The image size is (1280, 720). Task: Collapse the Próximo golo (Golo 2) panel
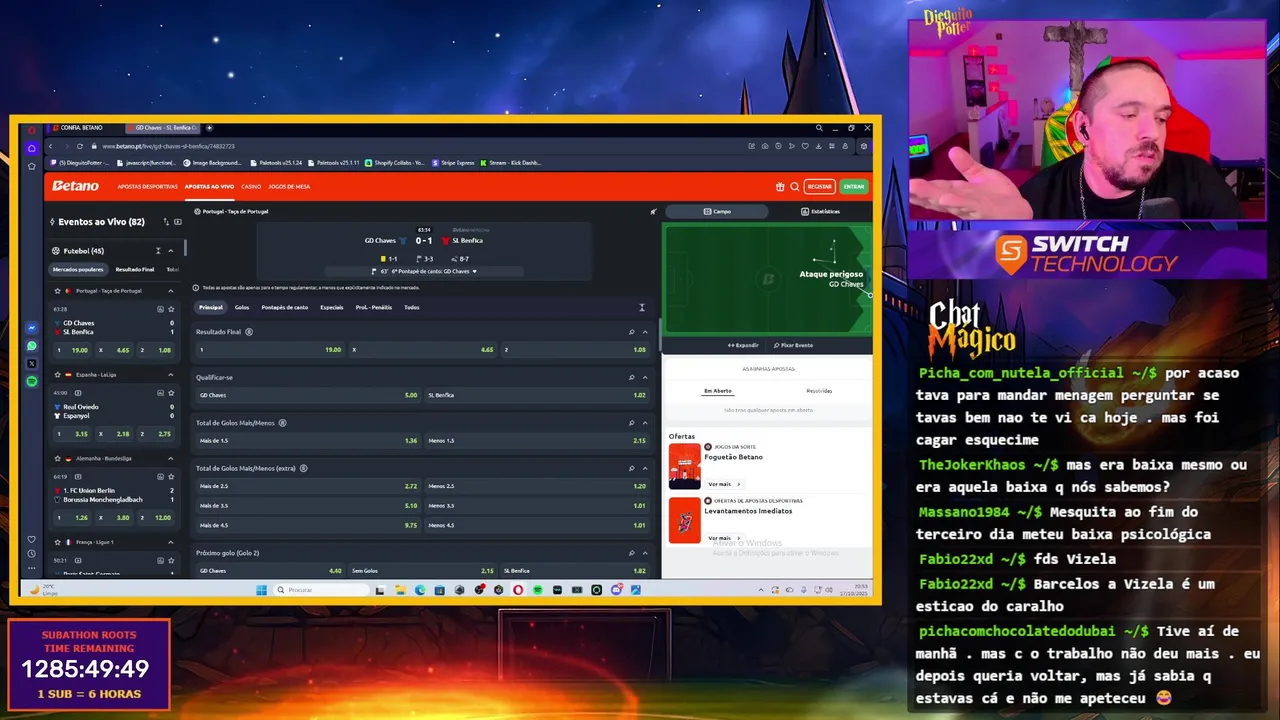pyautogui.click(x=645, y=553)
